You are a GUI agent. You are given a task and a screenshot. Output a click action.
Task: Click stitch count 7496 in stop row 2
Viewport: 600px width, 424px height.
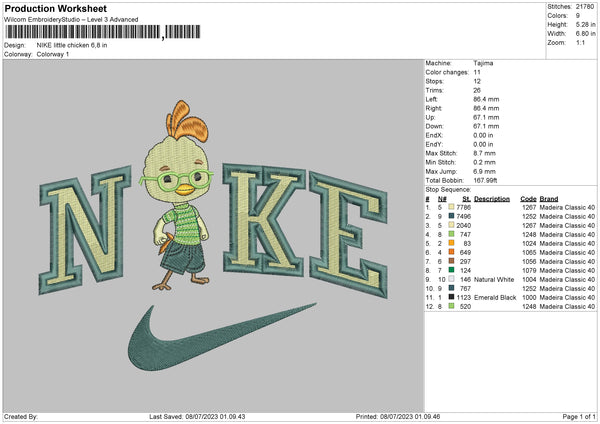463,216
